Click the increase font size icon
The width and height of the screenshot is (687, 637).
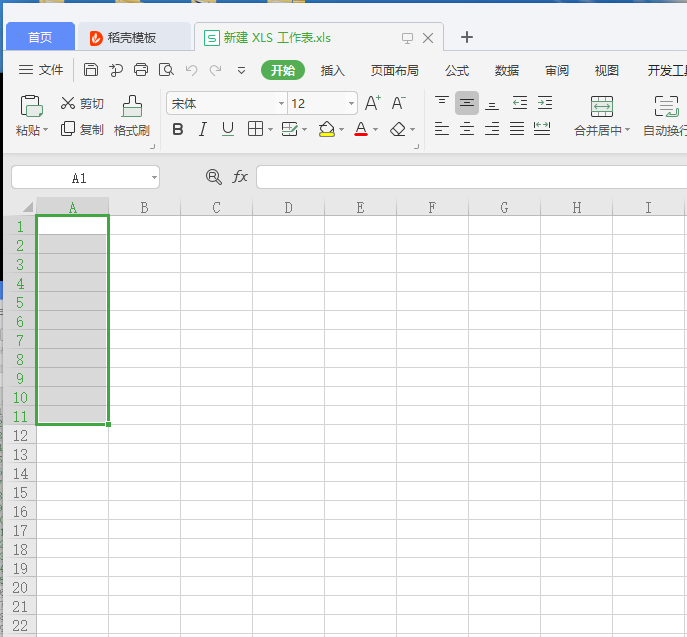click(372, 103)
